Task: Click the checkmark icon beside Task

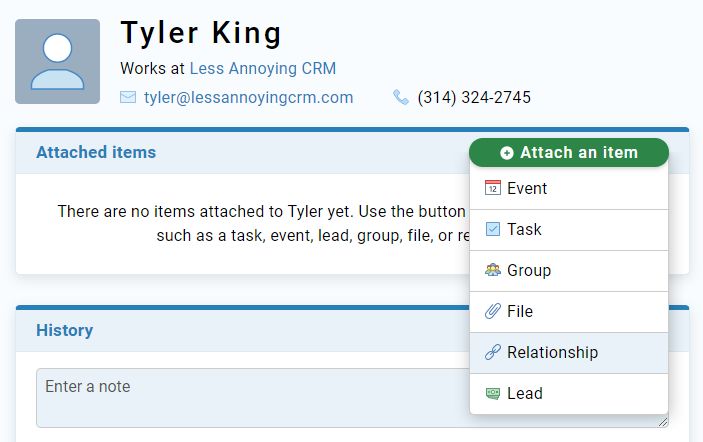Action: [492, 229]
